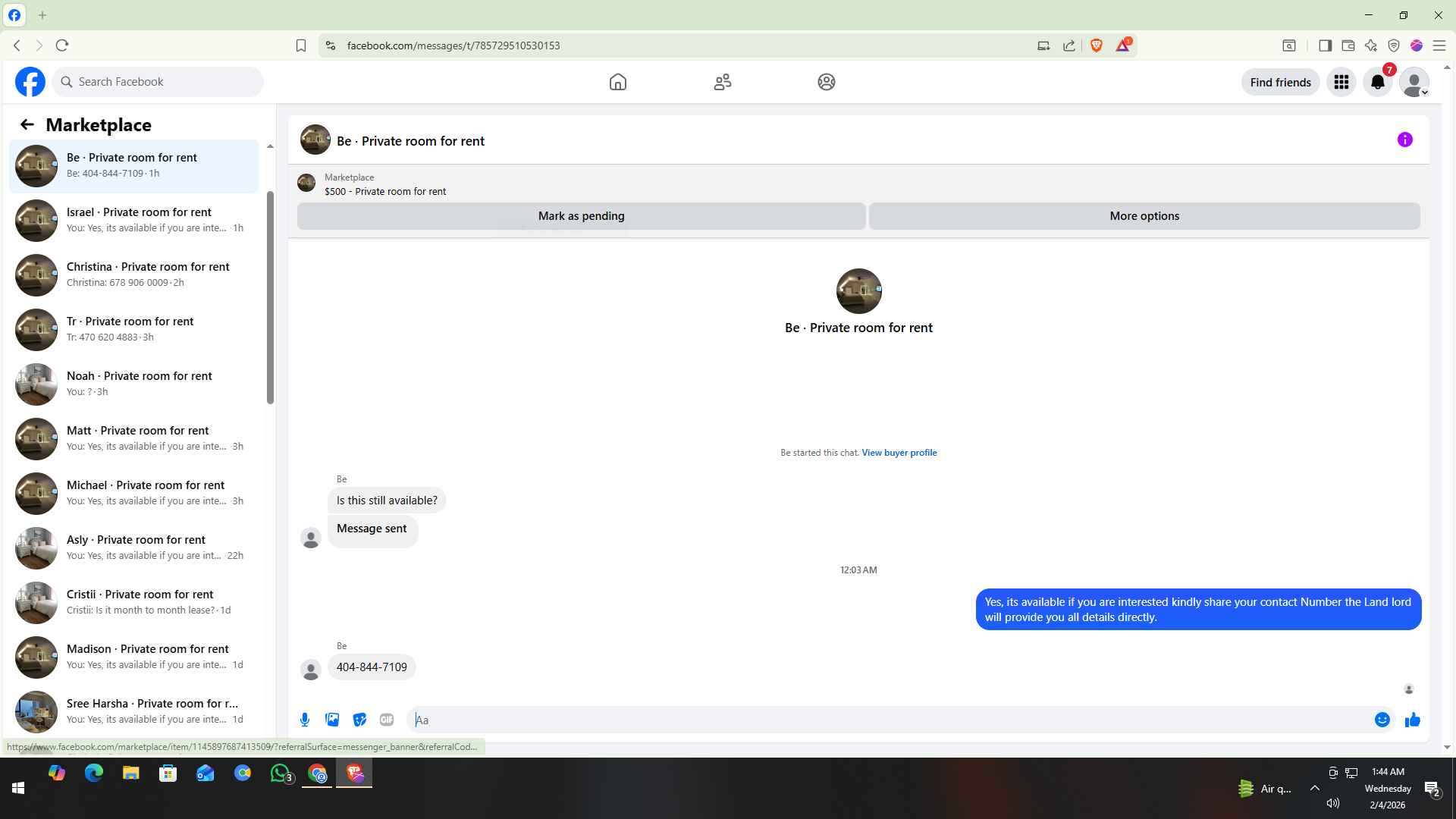Send a thumbs-up like
1456x819 pixels.
click(1412, 720)
